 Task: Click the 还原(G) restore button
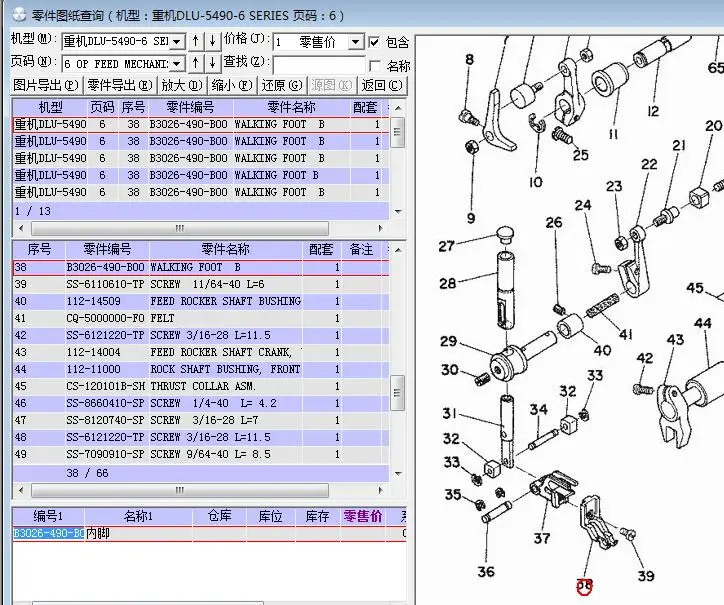pyautogui.click(x=282, y=85)
